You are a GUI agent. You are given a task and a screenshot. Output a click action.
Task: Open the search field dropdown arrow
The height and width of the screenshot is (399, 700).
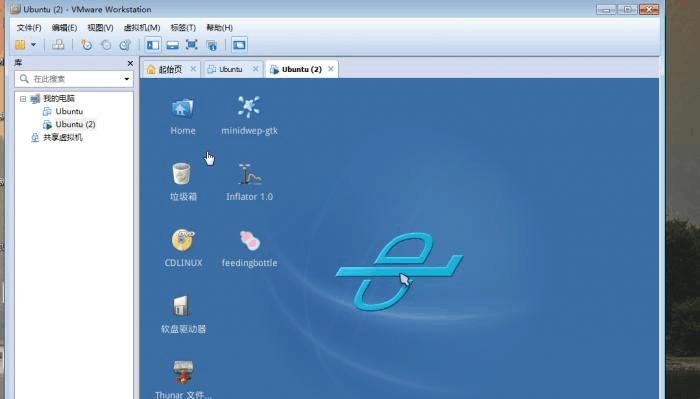pos(127,79)
